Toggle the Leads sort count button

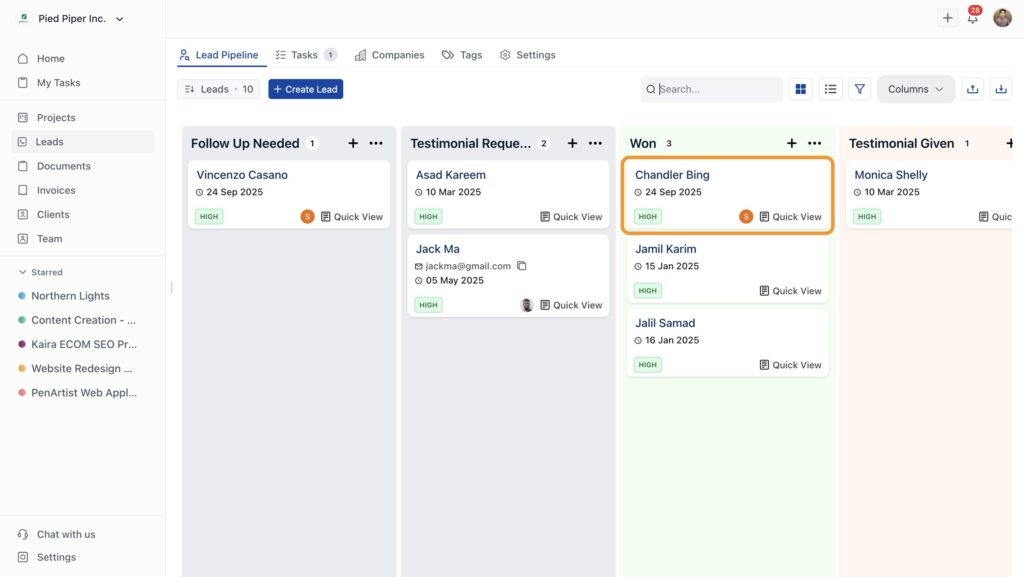[x=218, y=89]
